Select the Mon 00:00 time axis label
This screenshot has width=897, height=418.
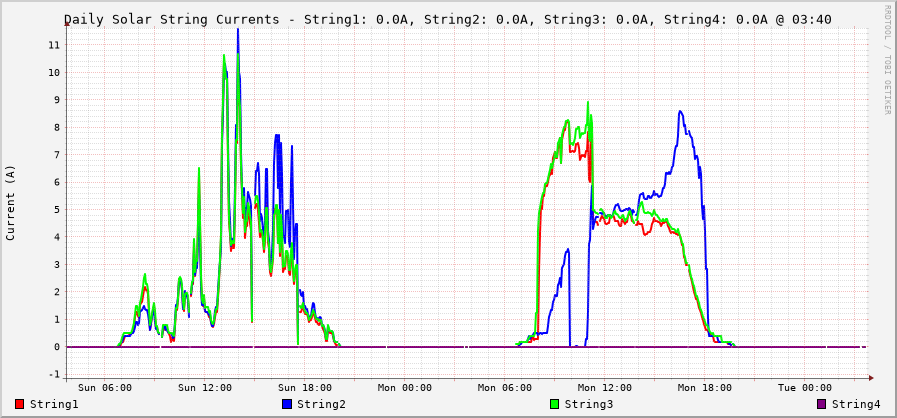pos(405,388)
